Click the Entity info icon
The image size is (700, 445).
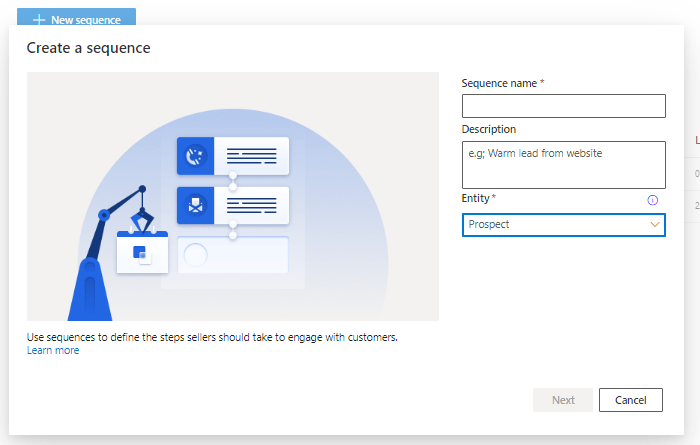653,200
